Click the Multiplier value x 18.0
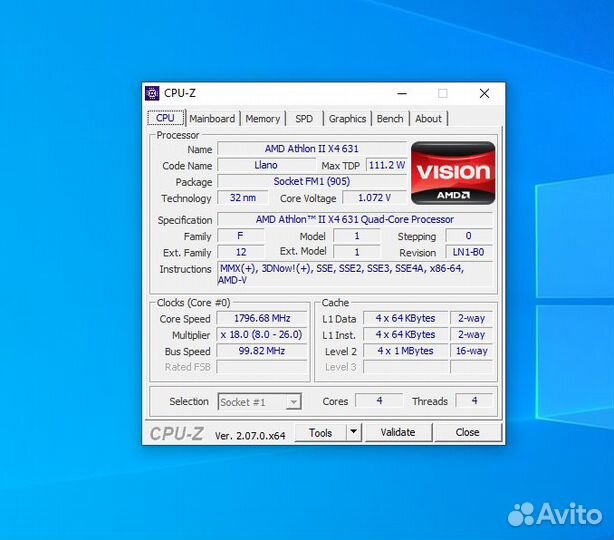The image size is (614, 540). (262, 335)
